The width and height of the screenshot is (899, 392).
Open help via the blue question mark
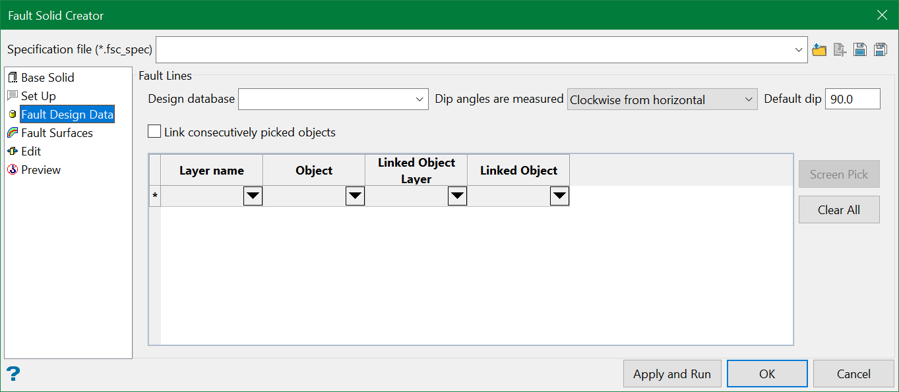point(13,374)
